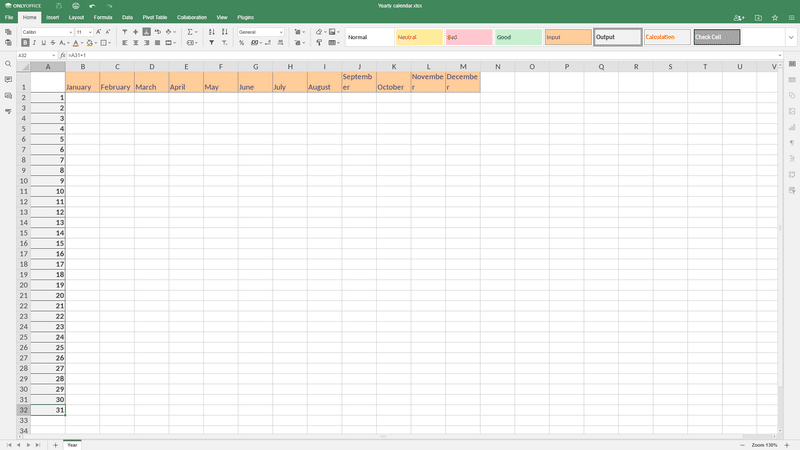Select the Year sheet tab
Image resolution: width=800 pixels, height=450 pixels.
[x=72, y=445]
